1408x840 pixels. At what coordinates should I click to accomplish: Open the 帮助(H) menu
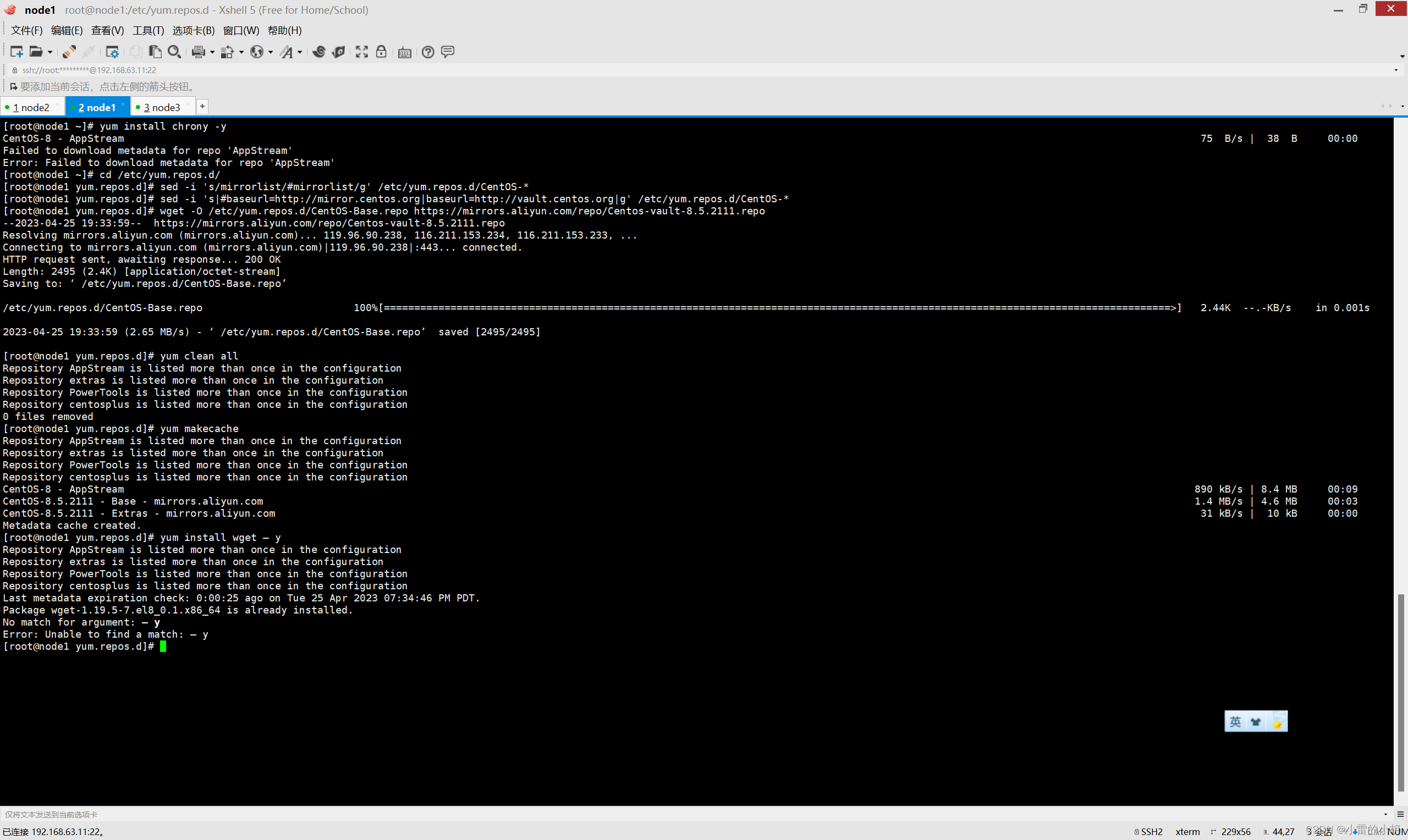[x=285, y=31]
